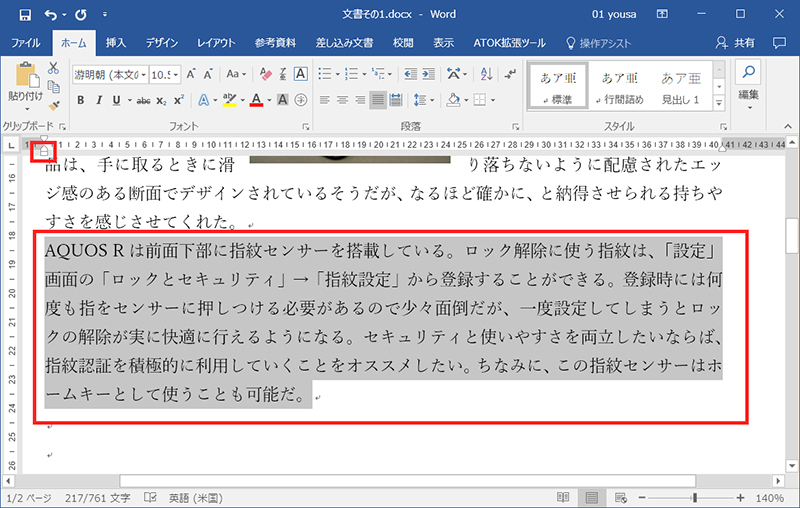Apply enclosed character (circled) icon
Screen dimensions: 800x508
(301, 100)
